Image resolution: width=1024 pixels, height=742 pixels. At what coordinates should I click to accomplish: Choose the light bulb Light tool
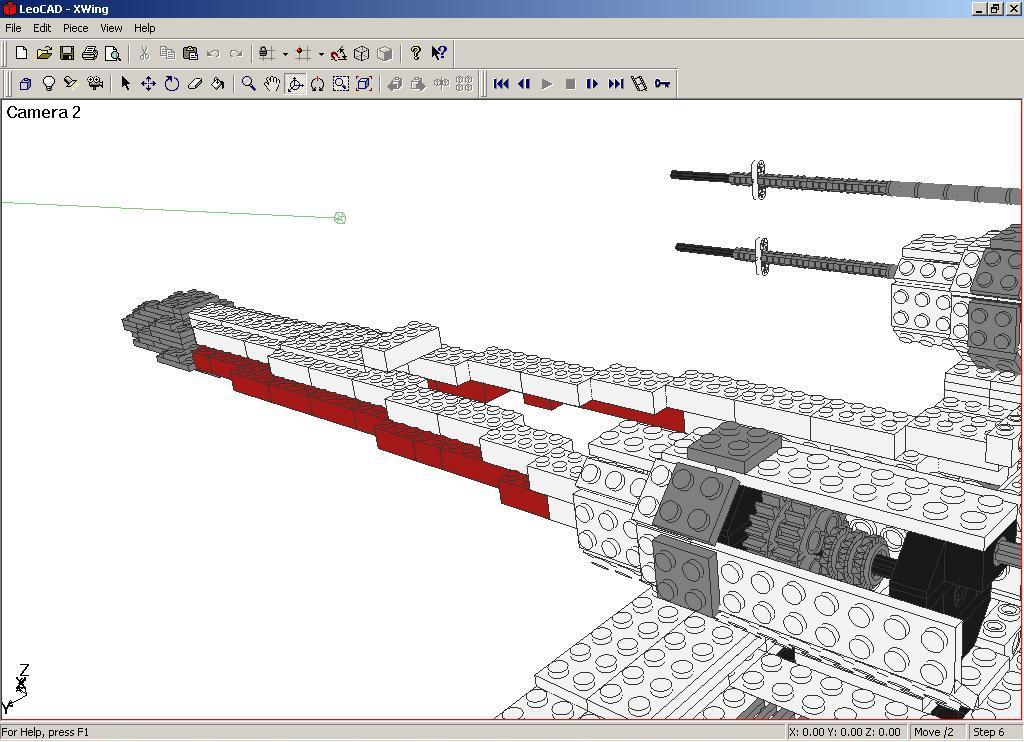(48, 84)
